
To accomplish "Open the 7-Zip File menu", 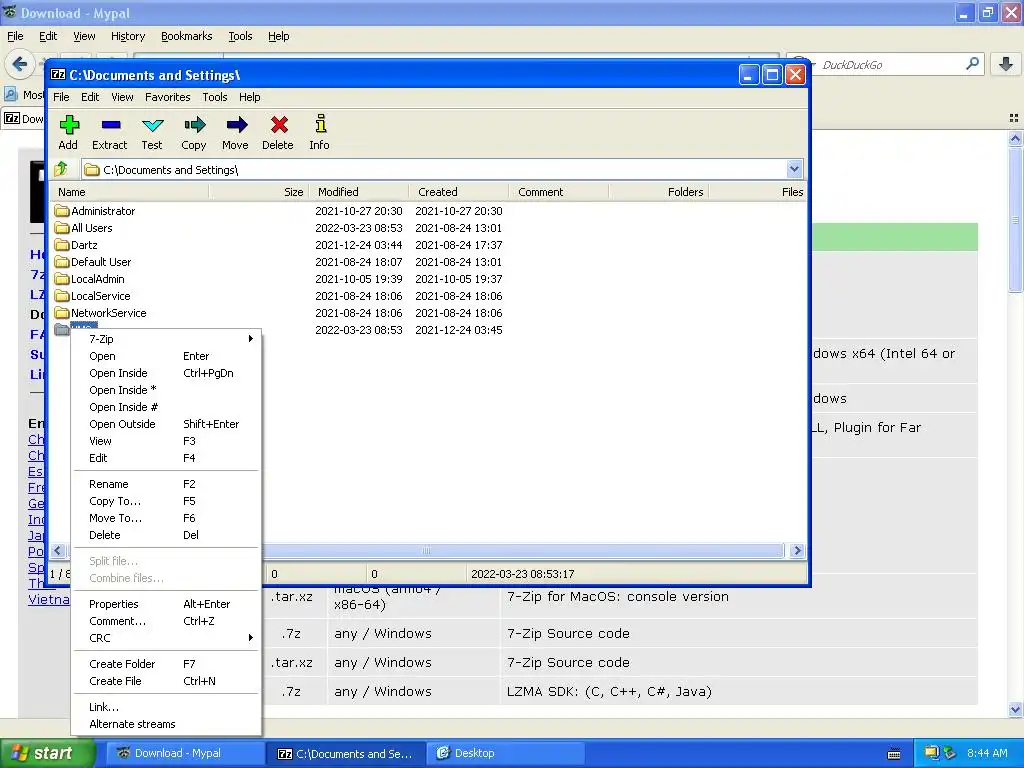I will (x=61, y=97).
